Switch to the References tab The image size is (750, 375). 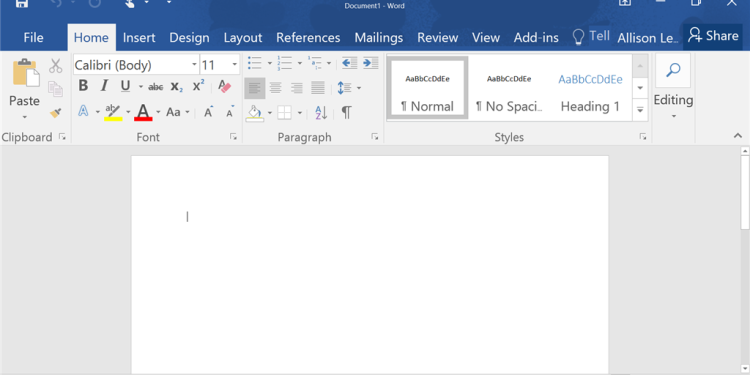308,38
